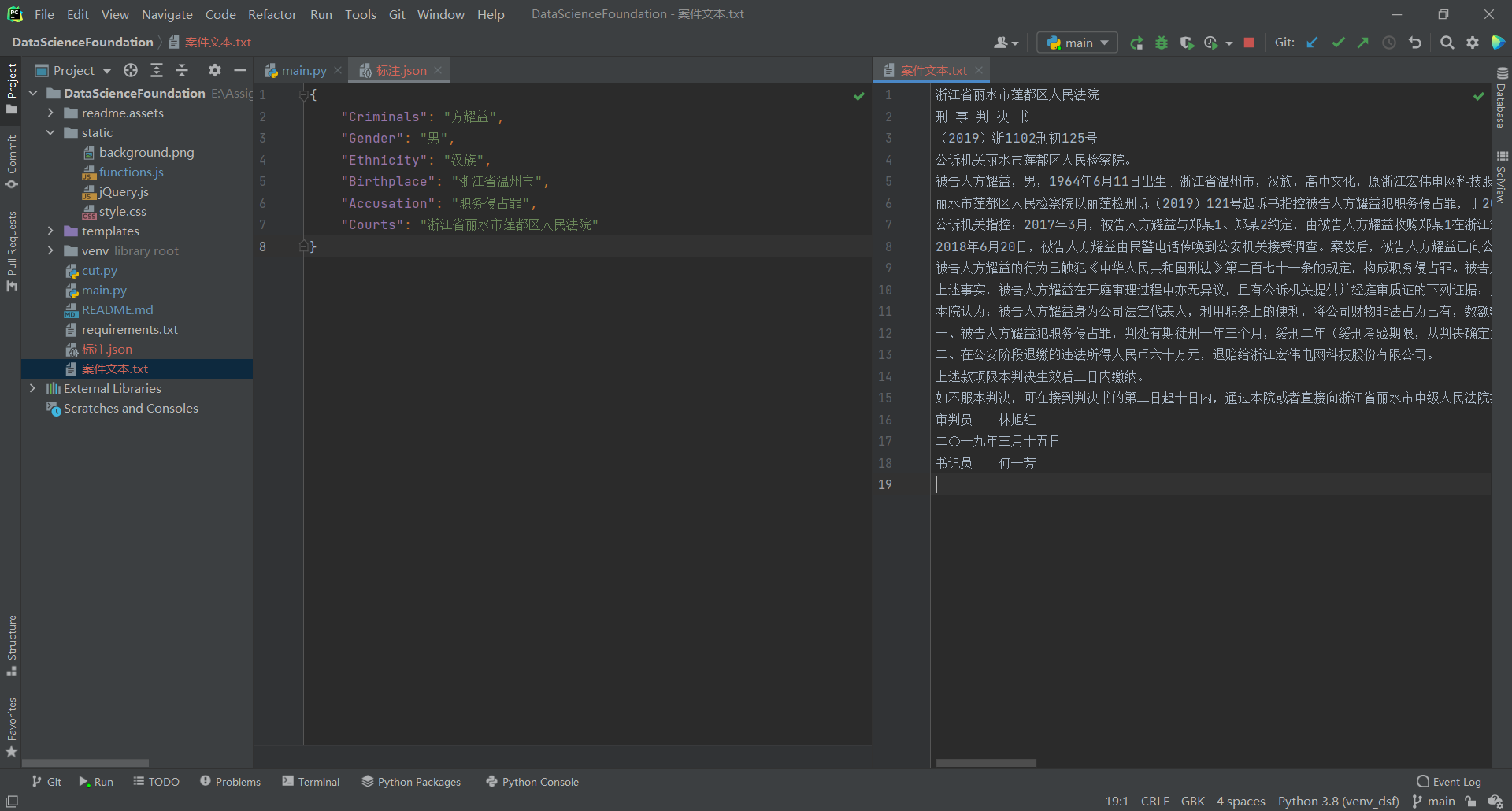Open the File menu
The image size is (1512, 811).
pyautogui.click(x=44, y=14)
